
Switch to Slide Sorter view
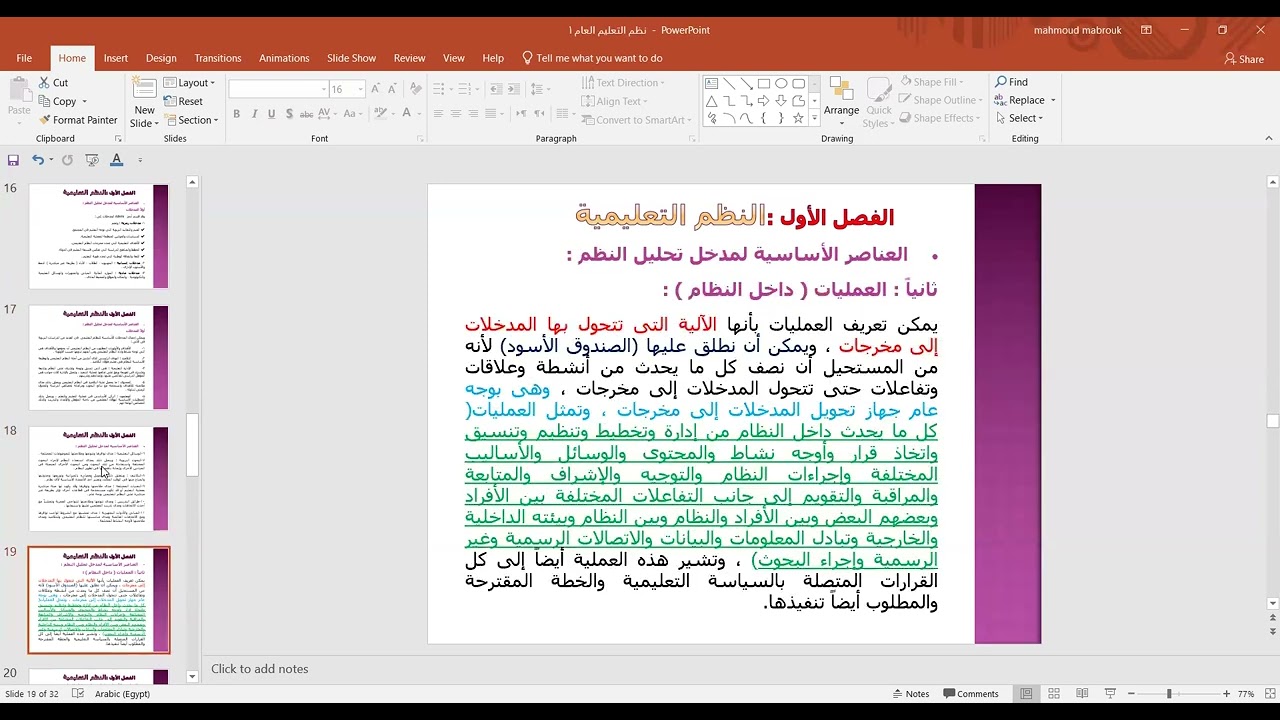coord(1054,694)
